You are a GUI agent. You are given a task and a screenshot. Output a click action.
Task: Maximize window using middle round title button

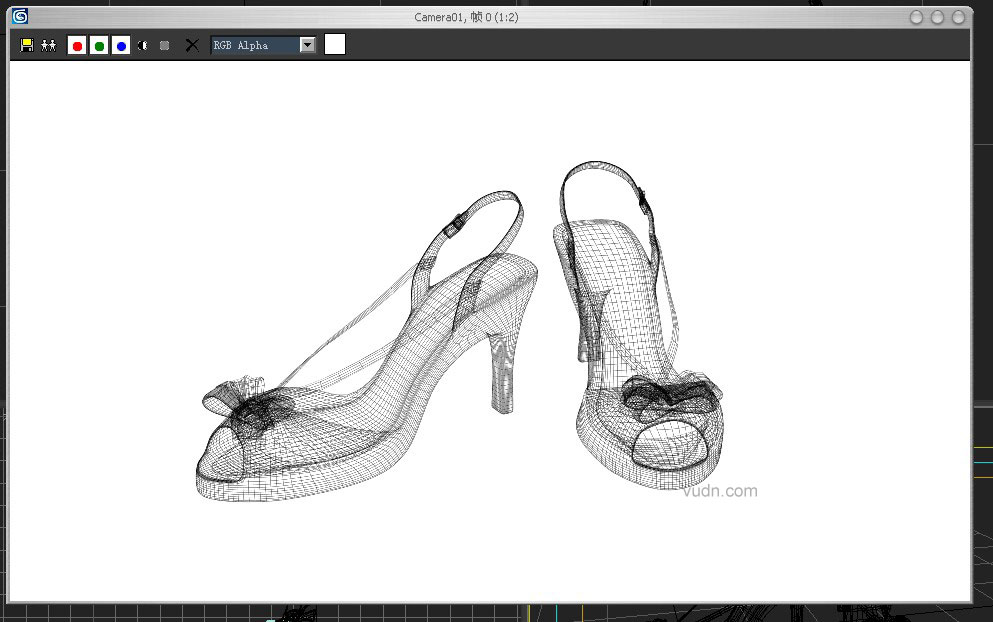point(937,17)
